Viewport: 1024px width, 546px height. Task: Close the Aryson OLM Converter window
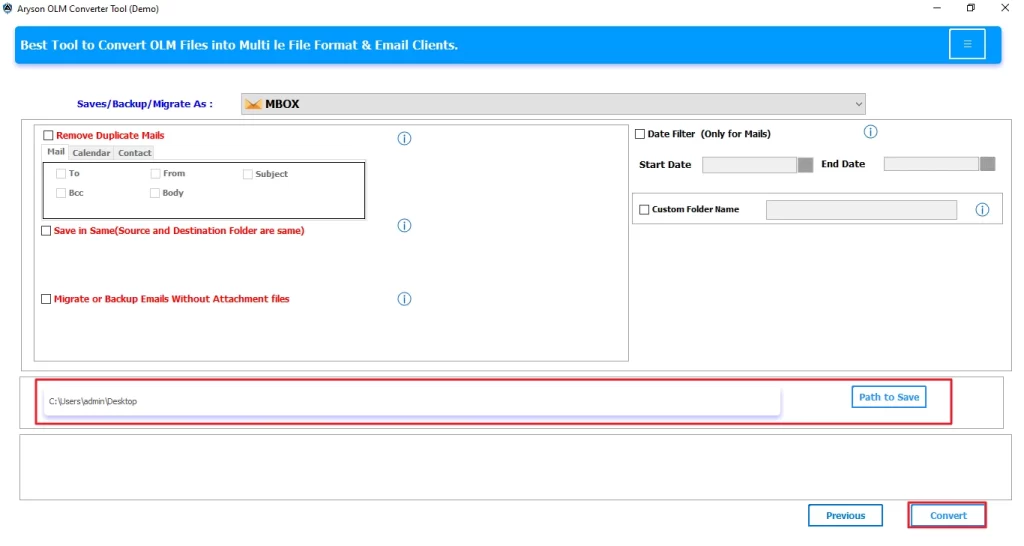point(1005,8)
